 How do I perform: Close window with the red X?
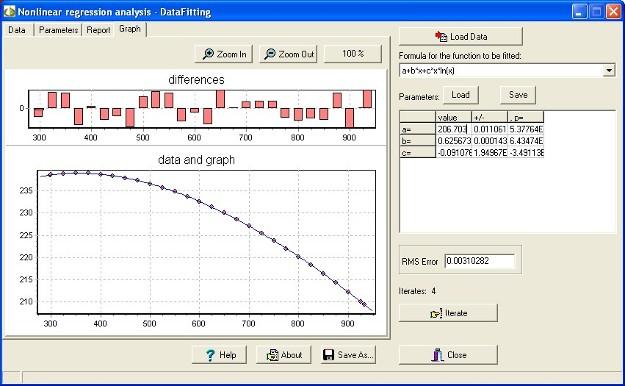[x=613, y=12]
